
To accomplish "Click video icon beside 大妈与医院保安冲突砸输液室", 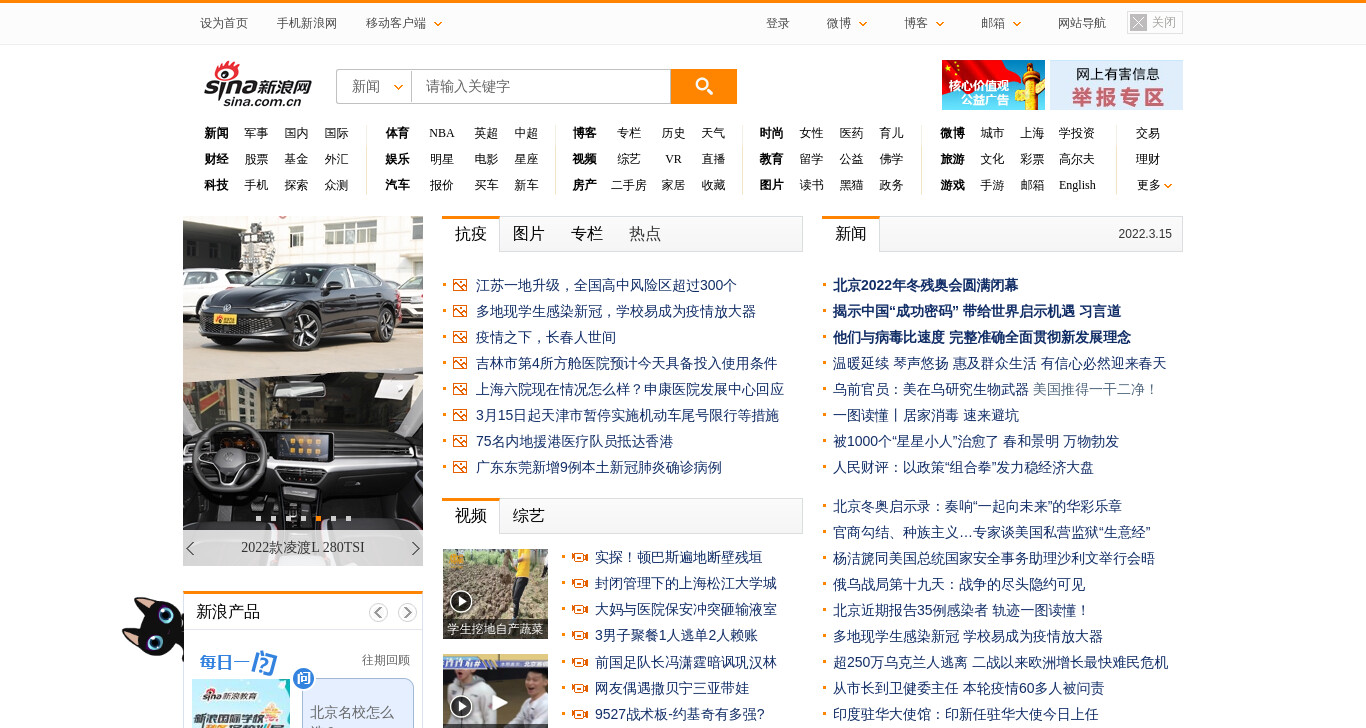I will coord(579,610).
